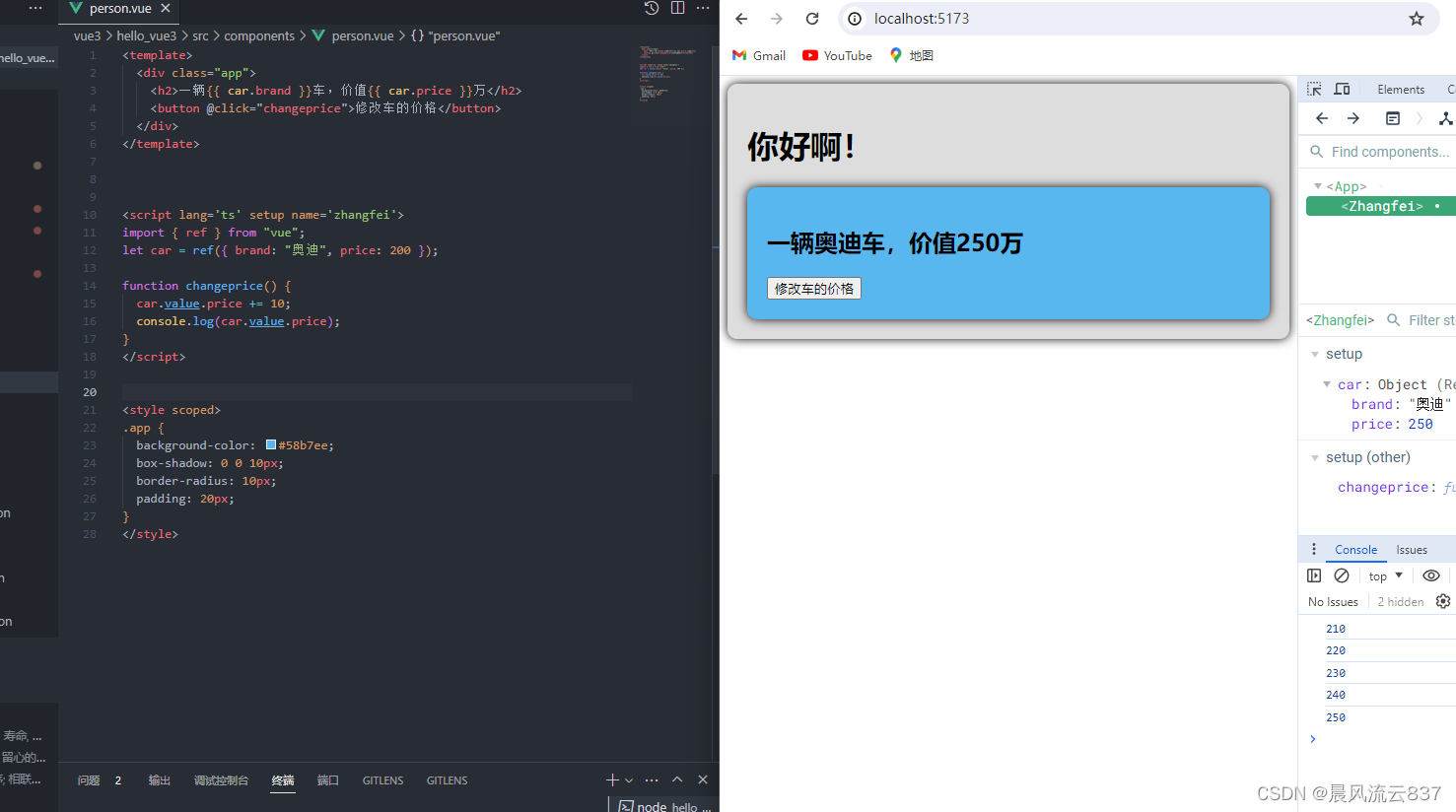Open the top JavaScript context dropdown
This screenshot has height=812, width=1456.
pyautogui.click(x=1385, y=575)
